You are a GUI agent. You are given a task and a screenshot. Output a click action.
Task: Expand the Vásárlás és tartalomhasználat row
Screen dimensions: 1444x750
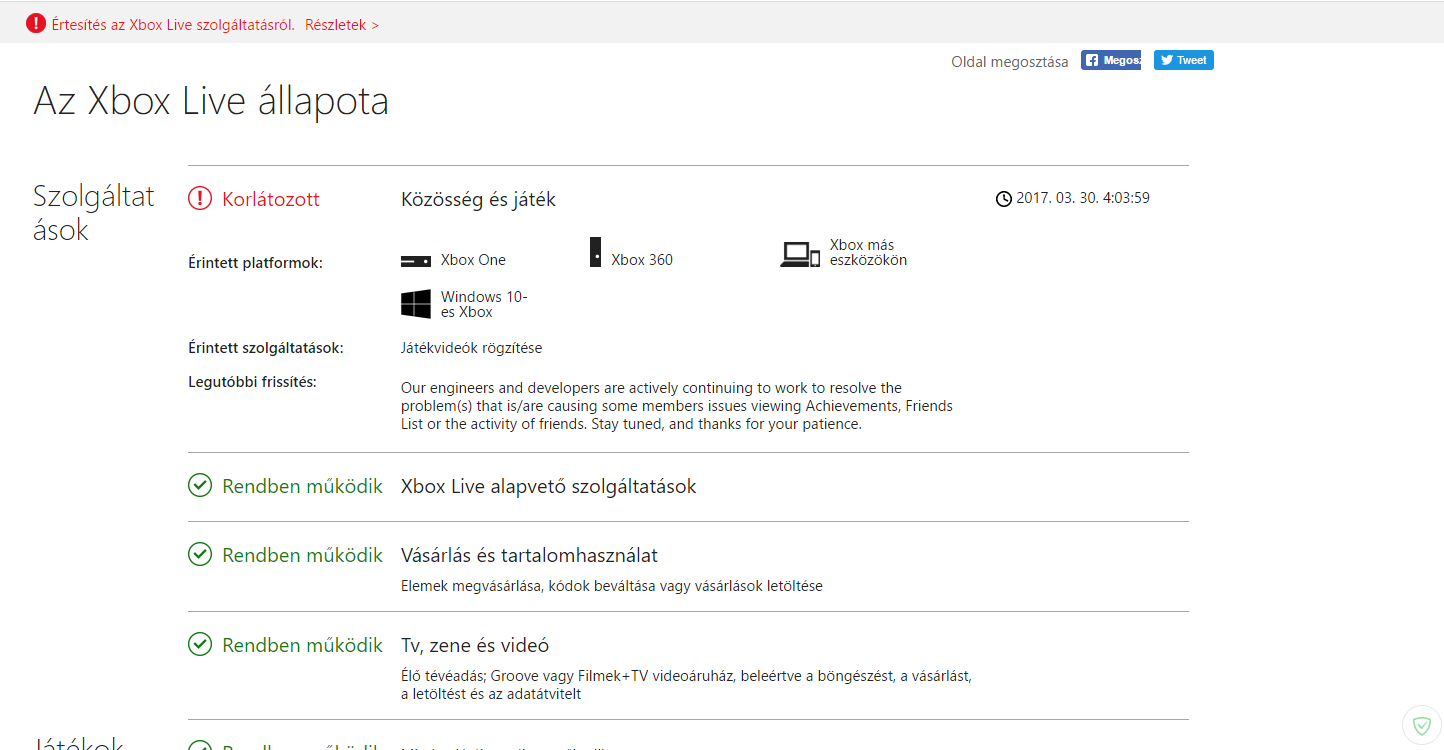529,555
